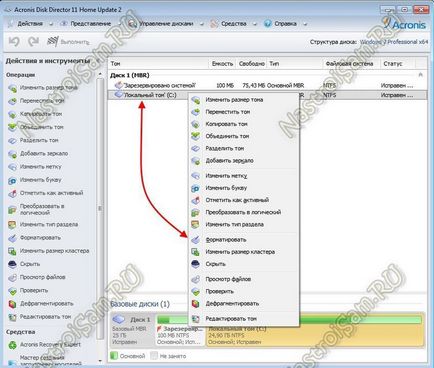
Task: Click the undo arrow in toolbar
Action: pyautogui.click(x=14, y=42)
